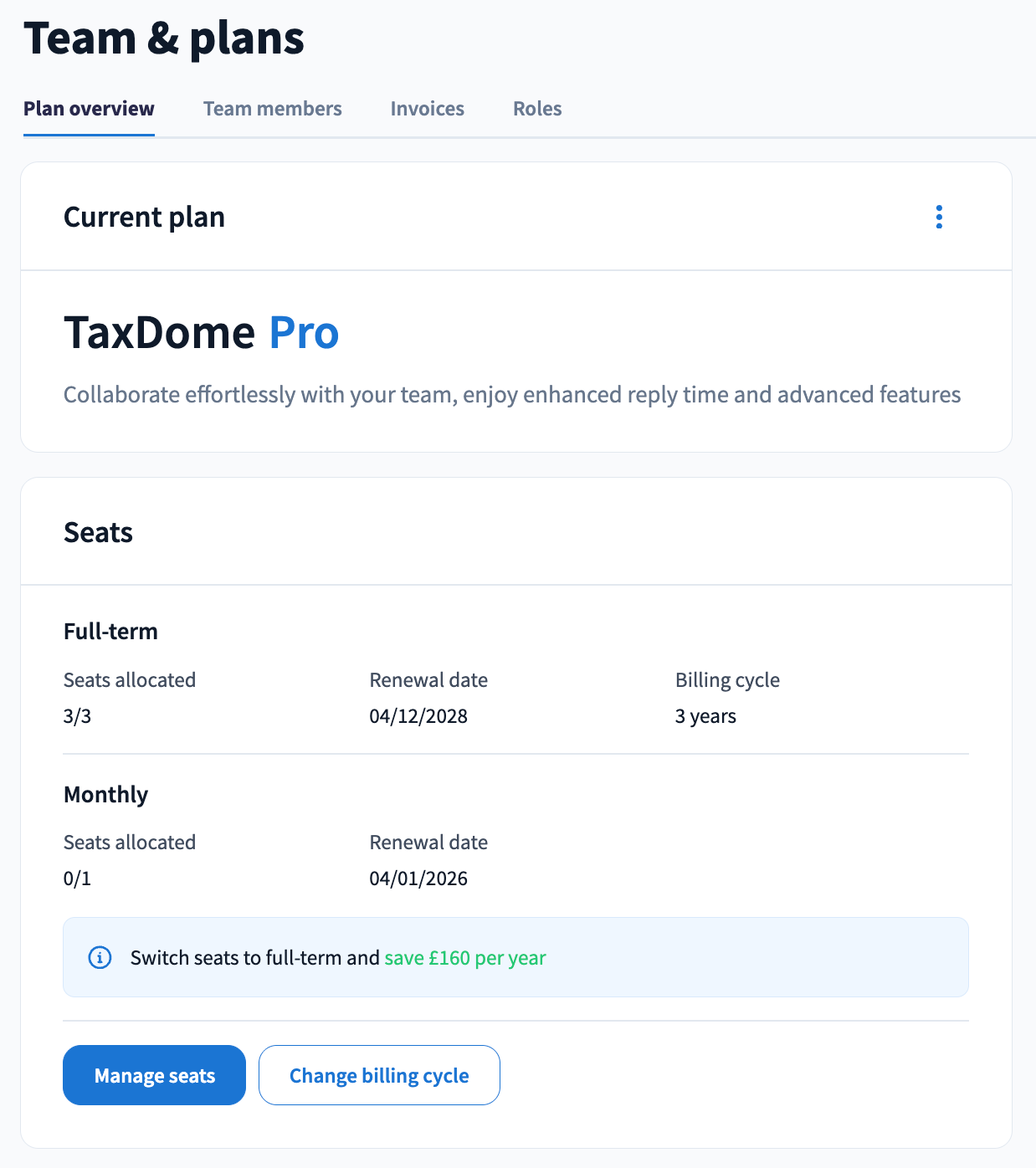The height and width of the screenshot is (1168, 1036).
Task: Click the Seats section heading
Action: (x=98, y=533)
